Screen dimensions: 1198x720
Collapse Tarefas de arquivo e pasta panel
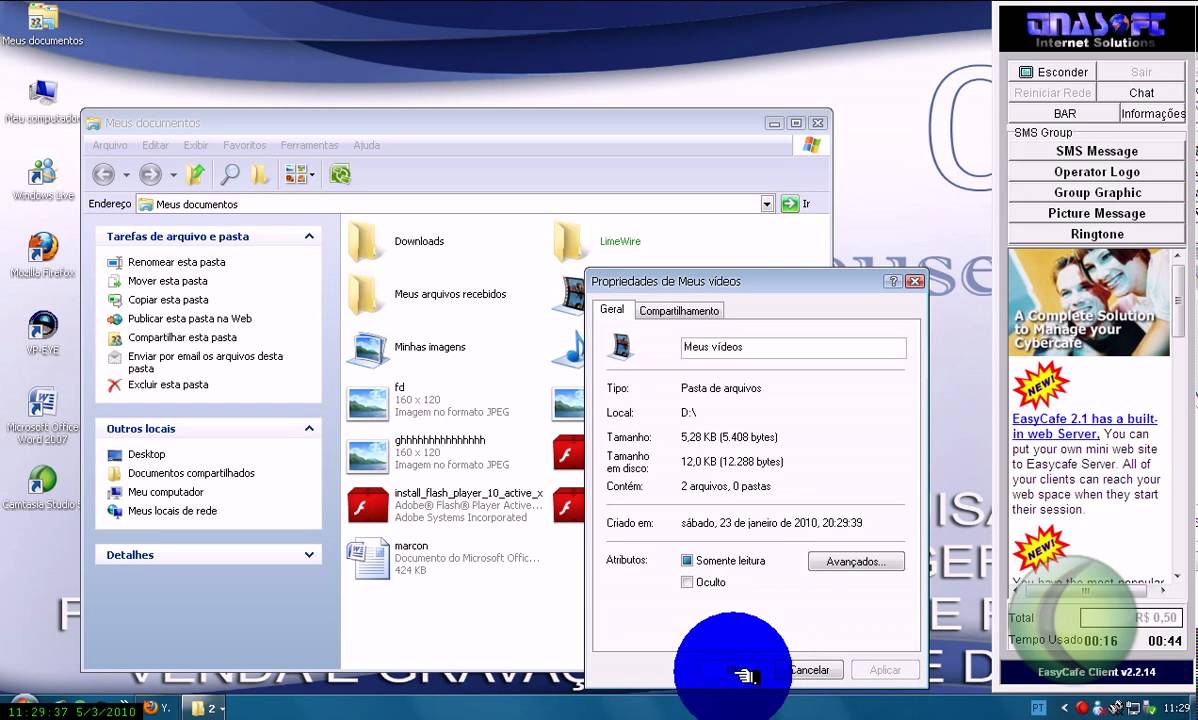coord(309,236)
